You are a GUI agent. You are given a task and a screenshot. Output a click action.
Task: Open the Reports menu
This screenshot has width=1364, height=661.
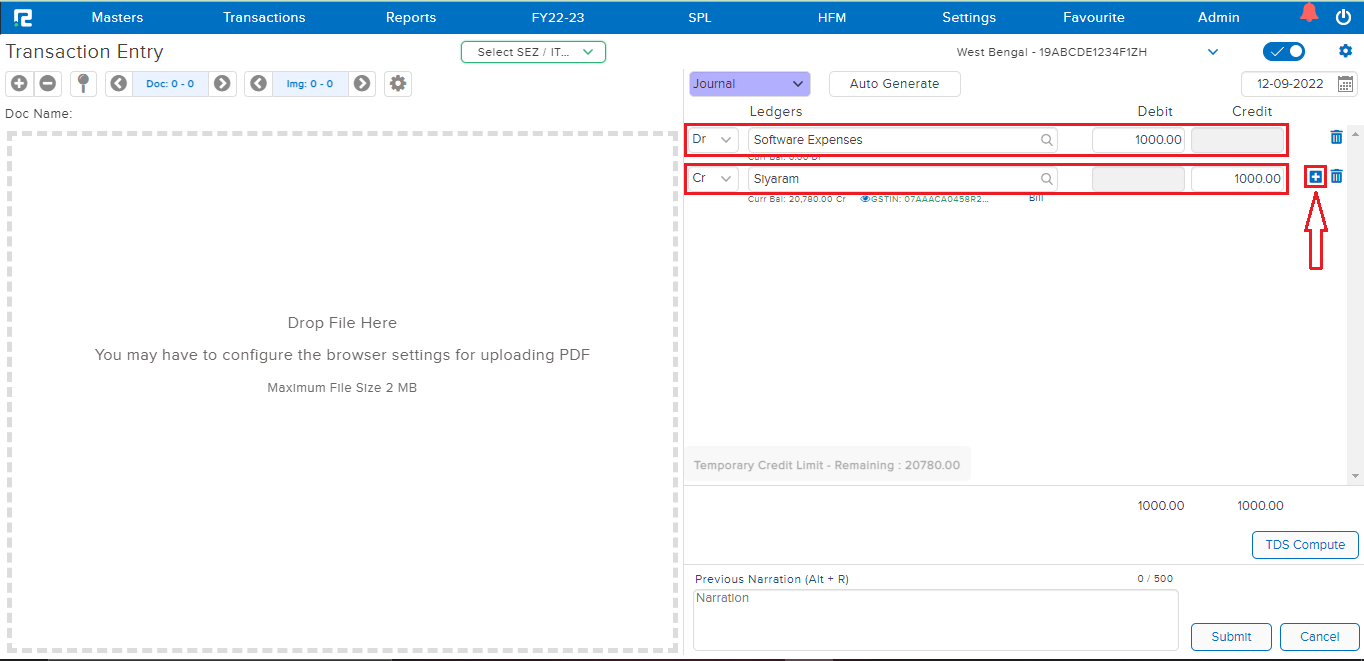pyautogui.click(x=411, y=17)
